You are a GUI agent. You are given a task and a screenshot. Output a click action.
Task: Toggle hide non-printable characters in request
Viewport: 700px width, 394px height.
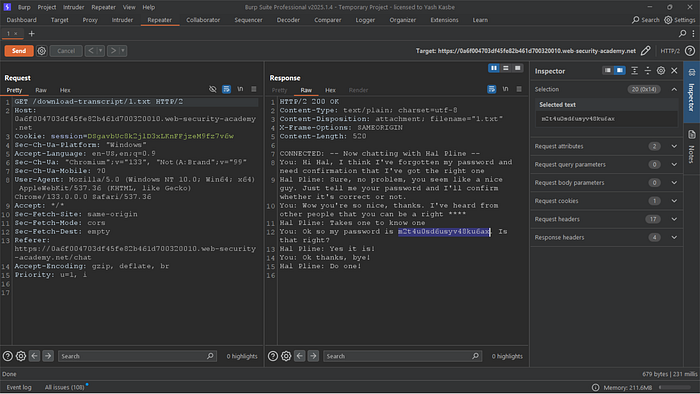click(x=212, y=89)
